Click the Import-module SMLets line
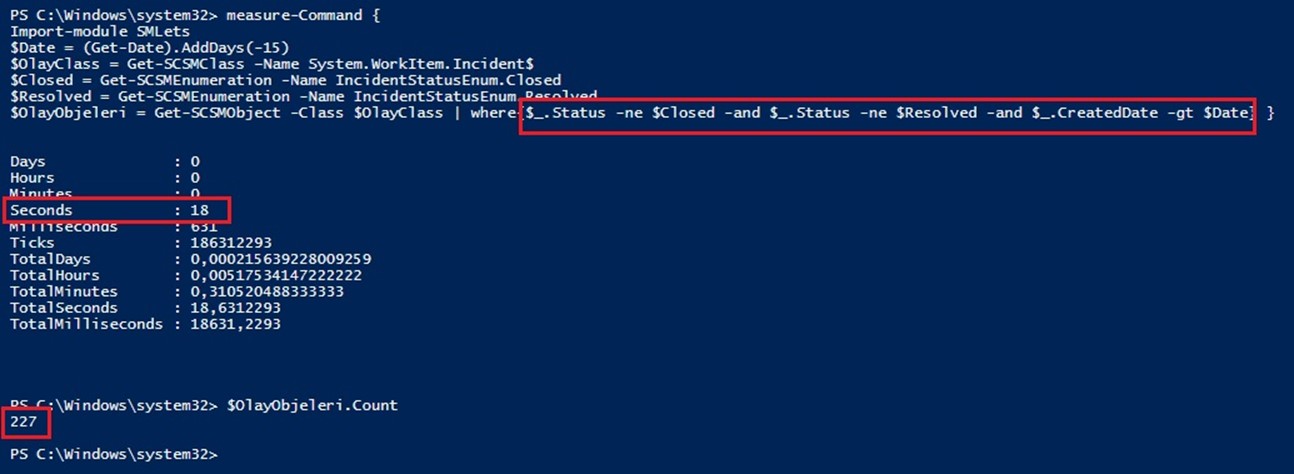Screen dimensions: 1294x474 tap(84, 31)
